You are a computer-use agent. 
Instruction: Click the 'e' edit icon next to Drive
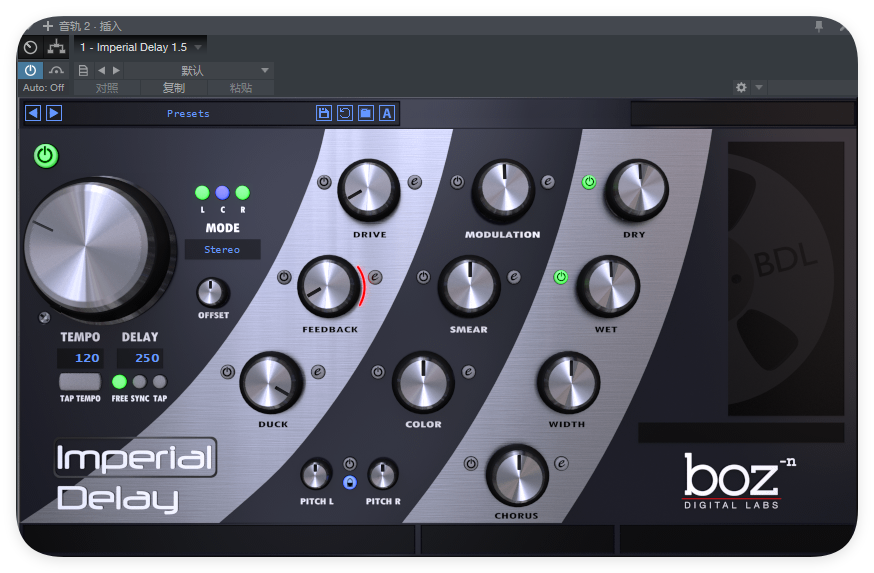tap(415, 182)
